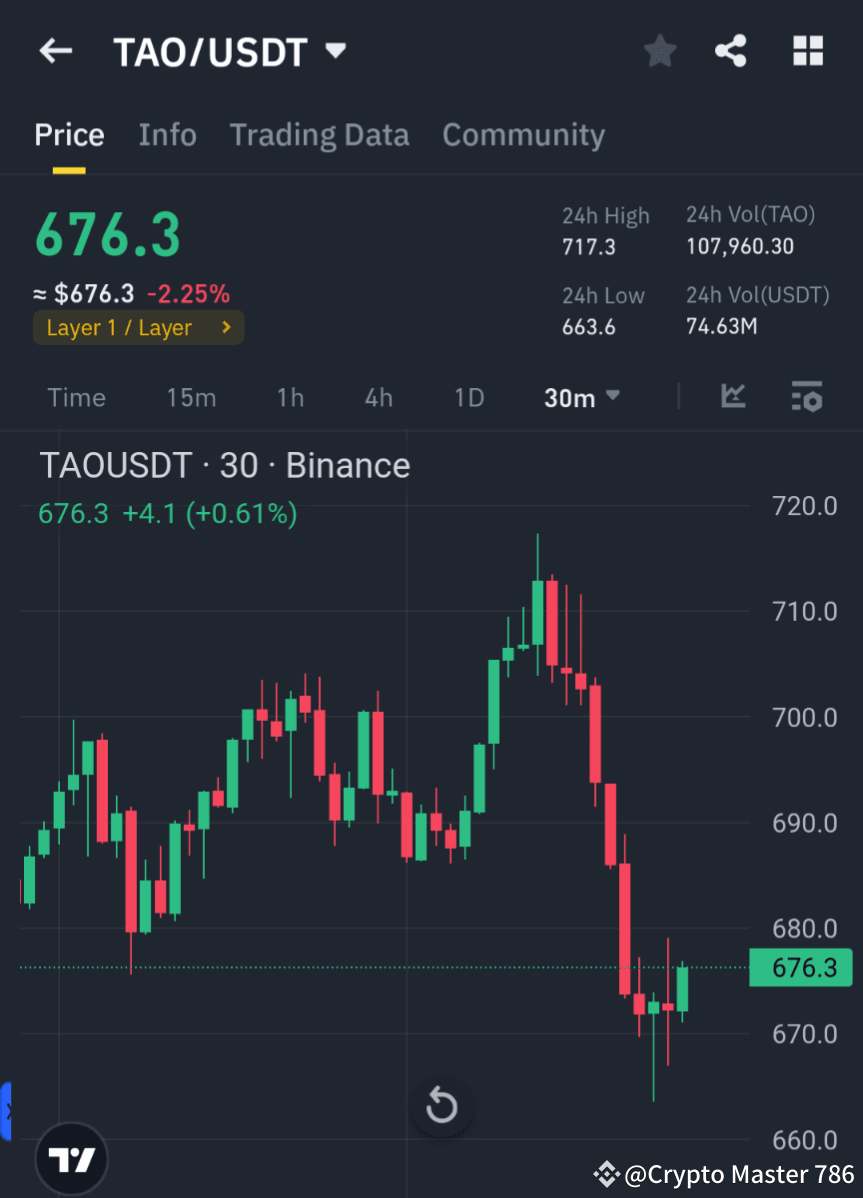Tap the 720.0 price axis label
Screen dimensions: 863x1198
tap(805, 506)
